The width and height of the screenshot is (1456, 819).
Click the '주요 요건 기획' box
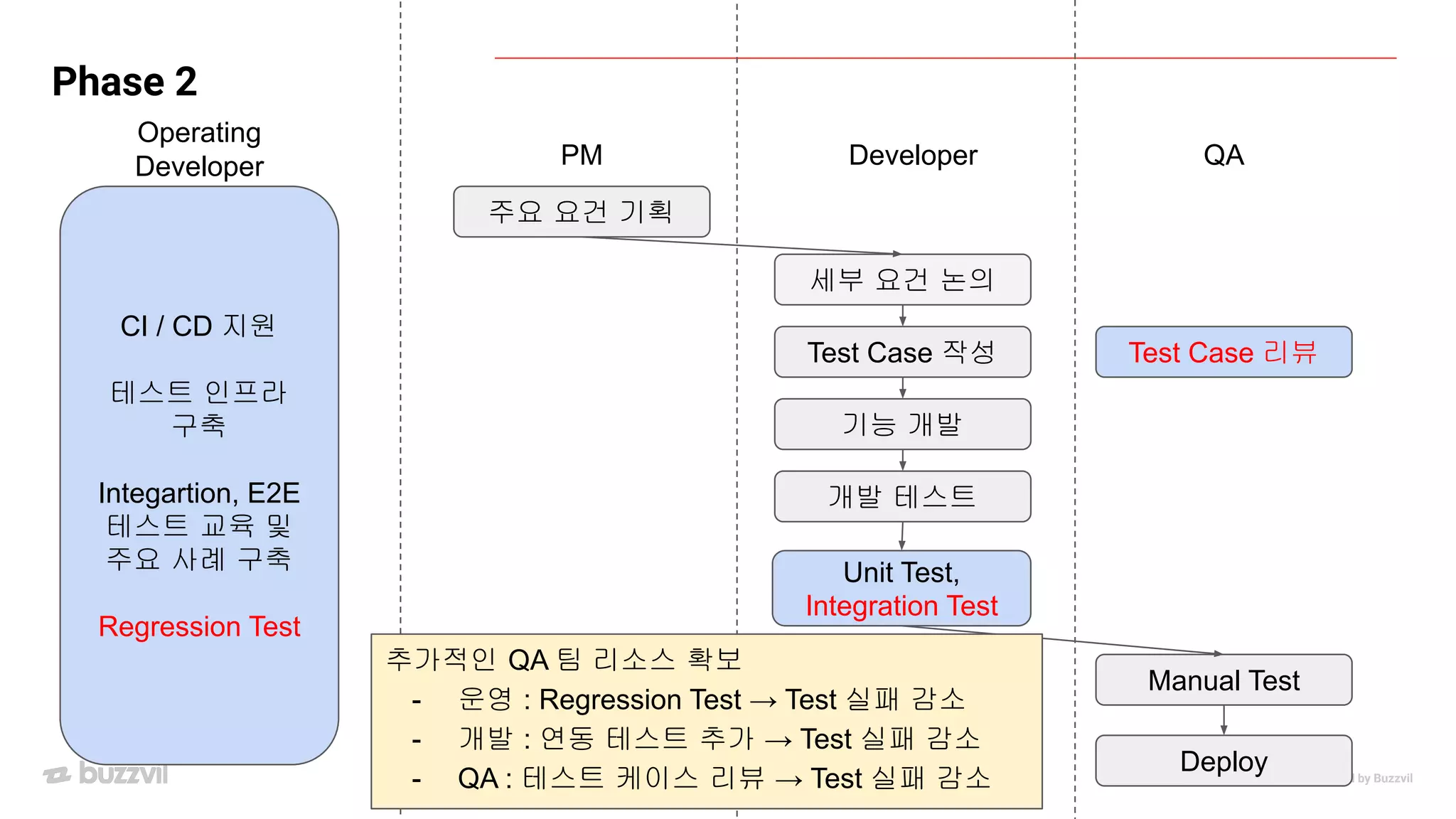point(582,212)
